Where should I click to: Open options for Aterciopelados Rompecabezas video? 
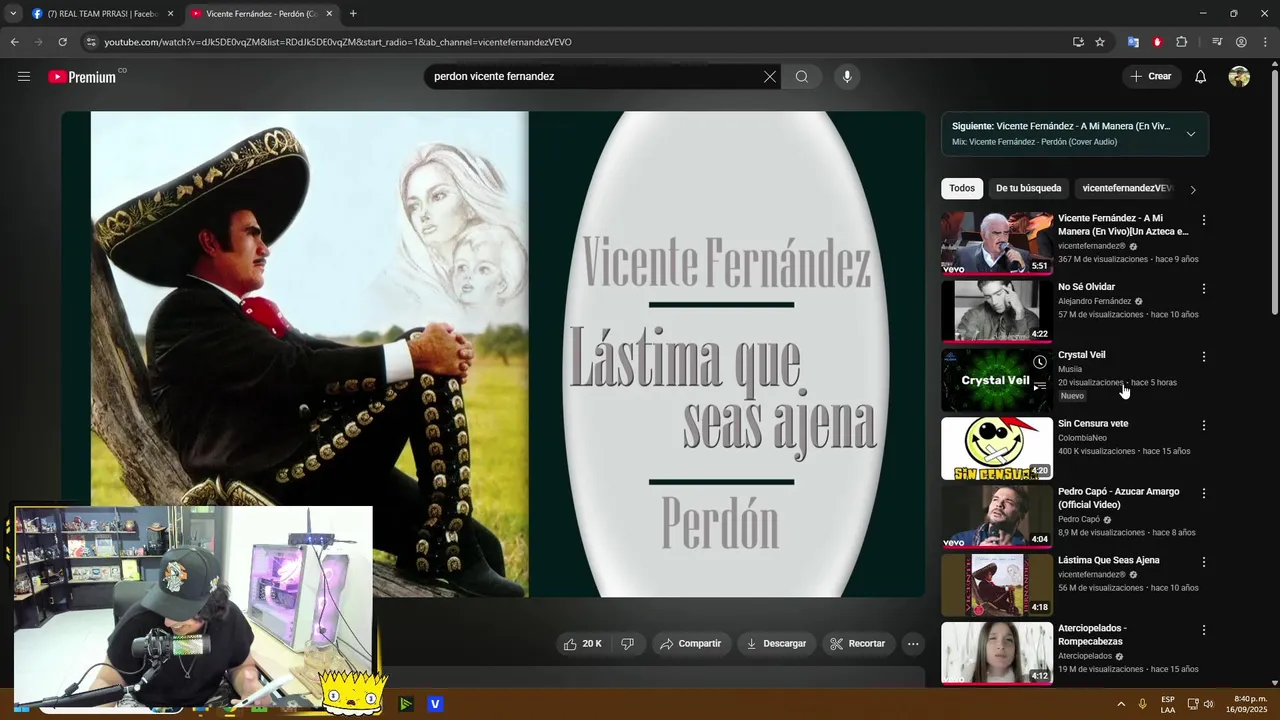[x=1204, y=631]
